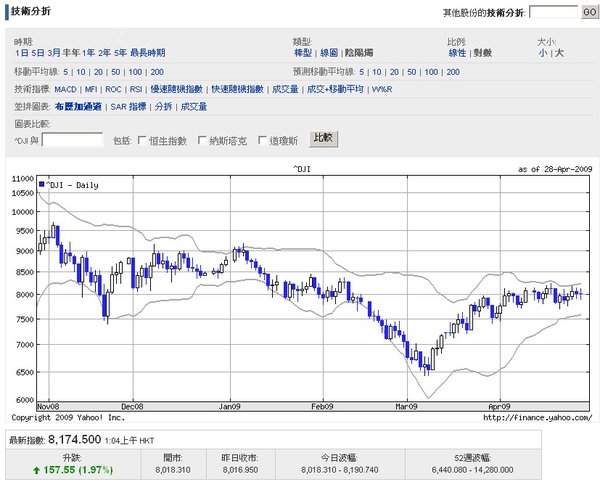Click the 今日波幅 range 8,018.310 - 8,190.740

click(340, 470)
